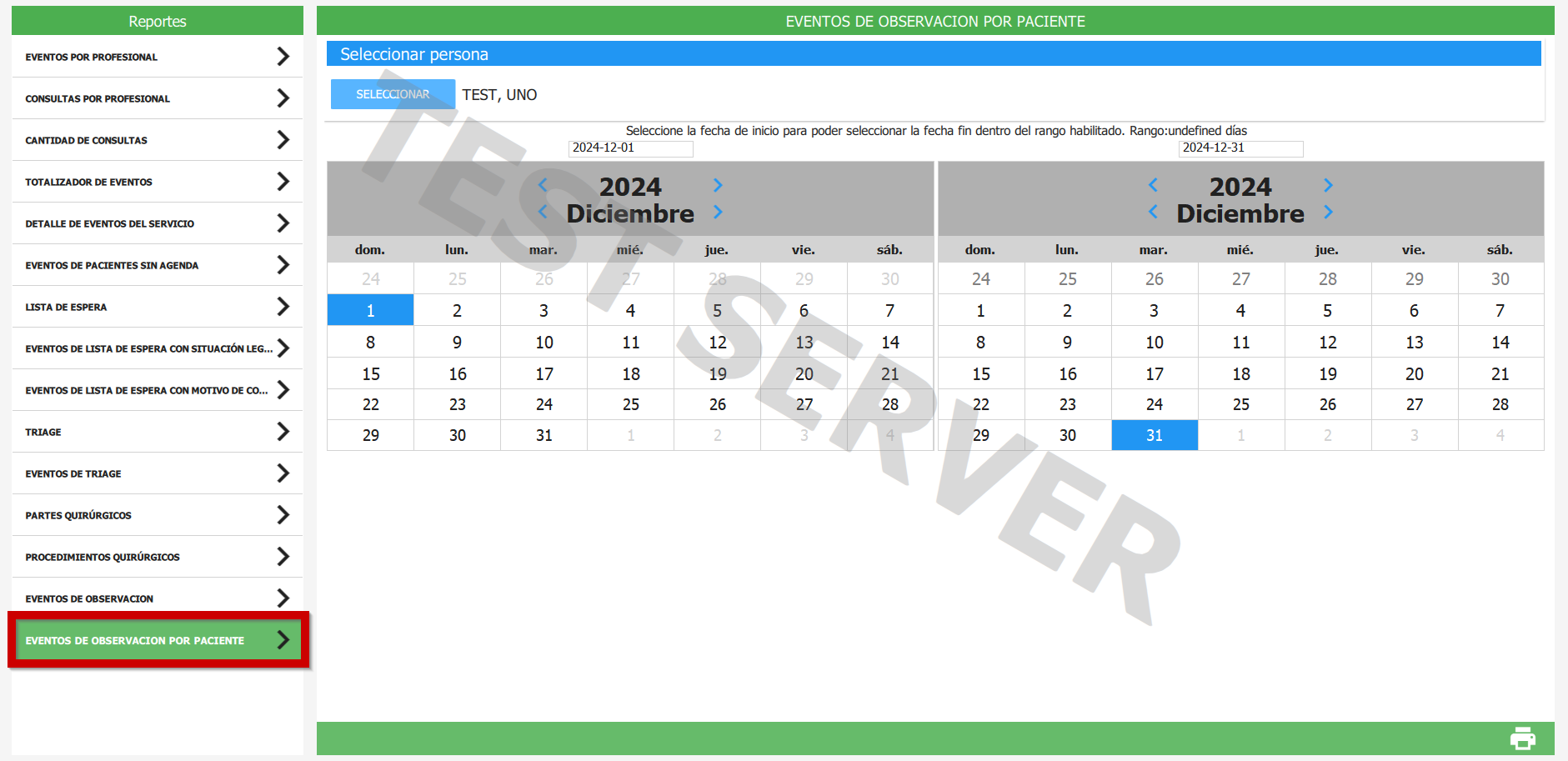Advance to next year in start-date calendar
The width and height of the screenshot is (1568, 761).
point(718,185)
